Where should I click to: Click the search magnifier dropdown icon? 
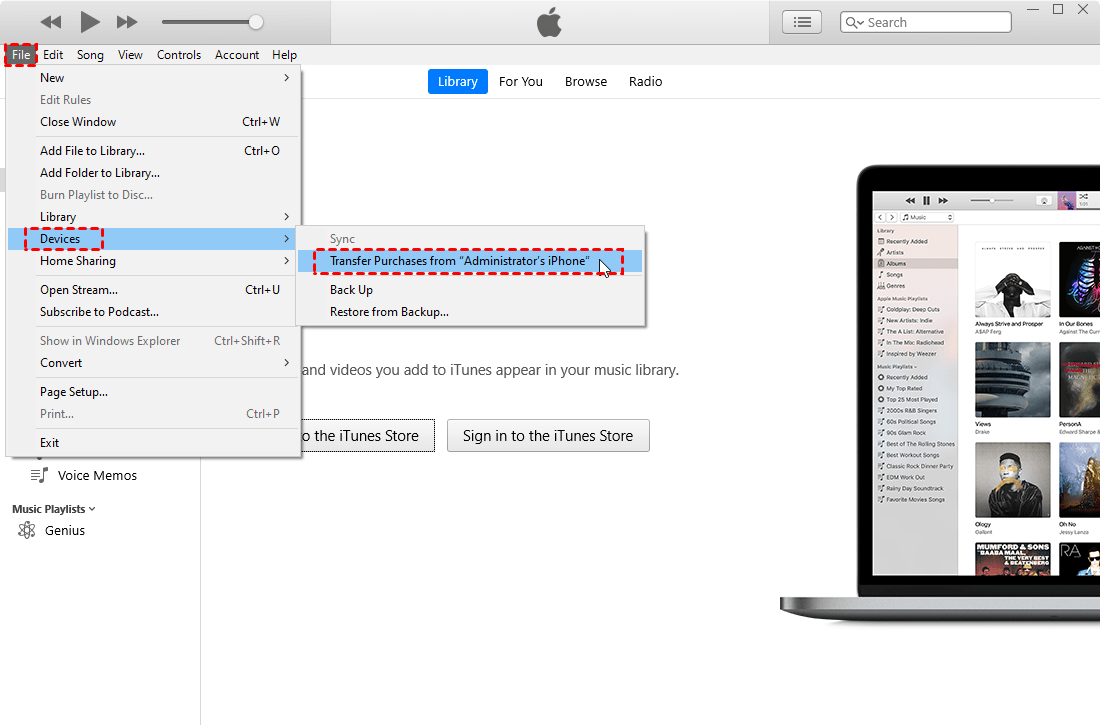(x=854, y=22)
